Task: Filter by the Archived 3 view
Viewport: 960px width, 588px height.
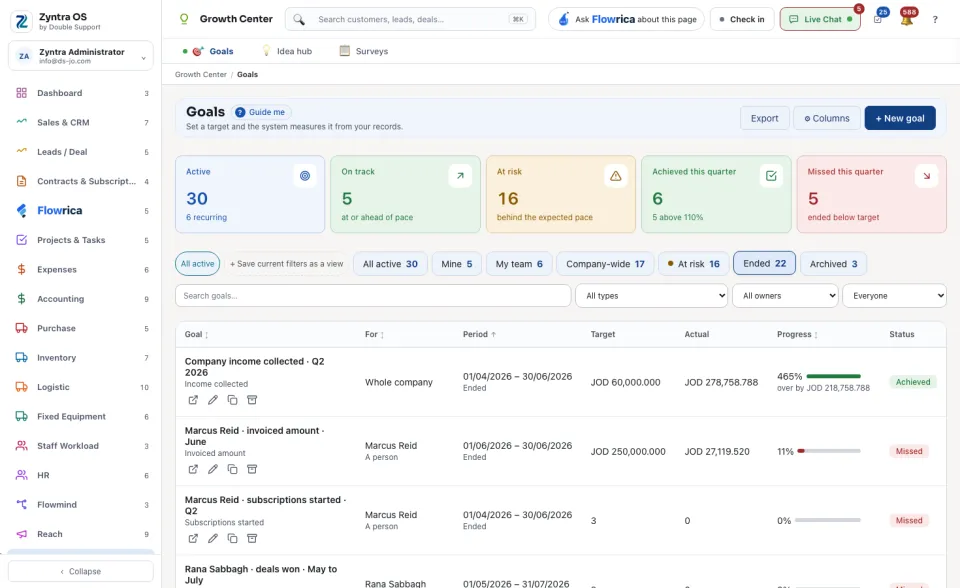Action: click(x=833, y=264)
